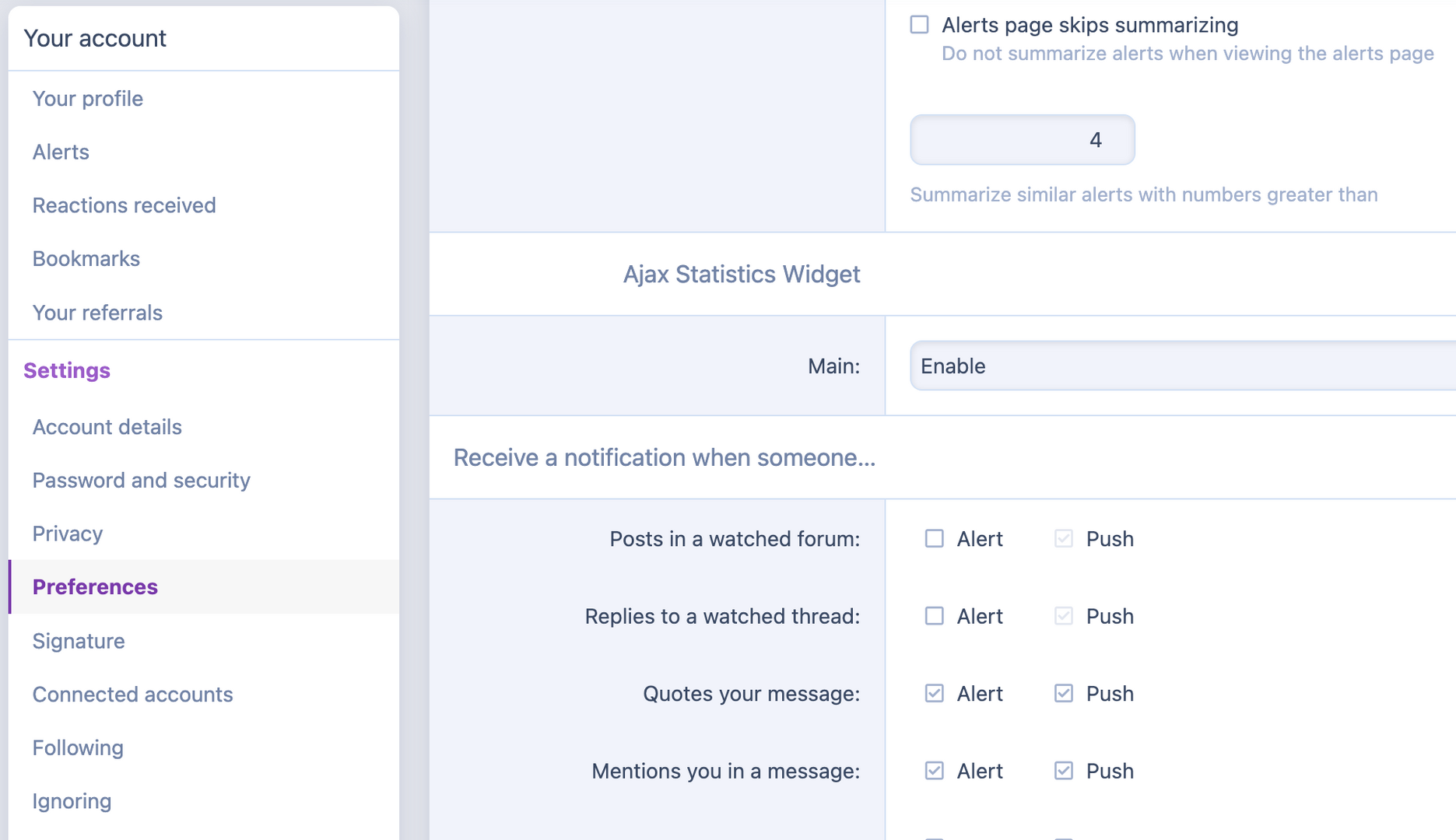This screenshot has width=1456, height=840.
Task: Open Account details settings
Action: (x=204, y=427)
